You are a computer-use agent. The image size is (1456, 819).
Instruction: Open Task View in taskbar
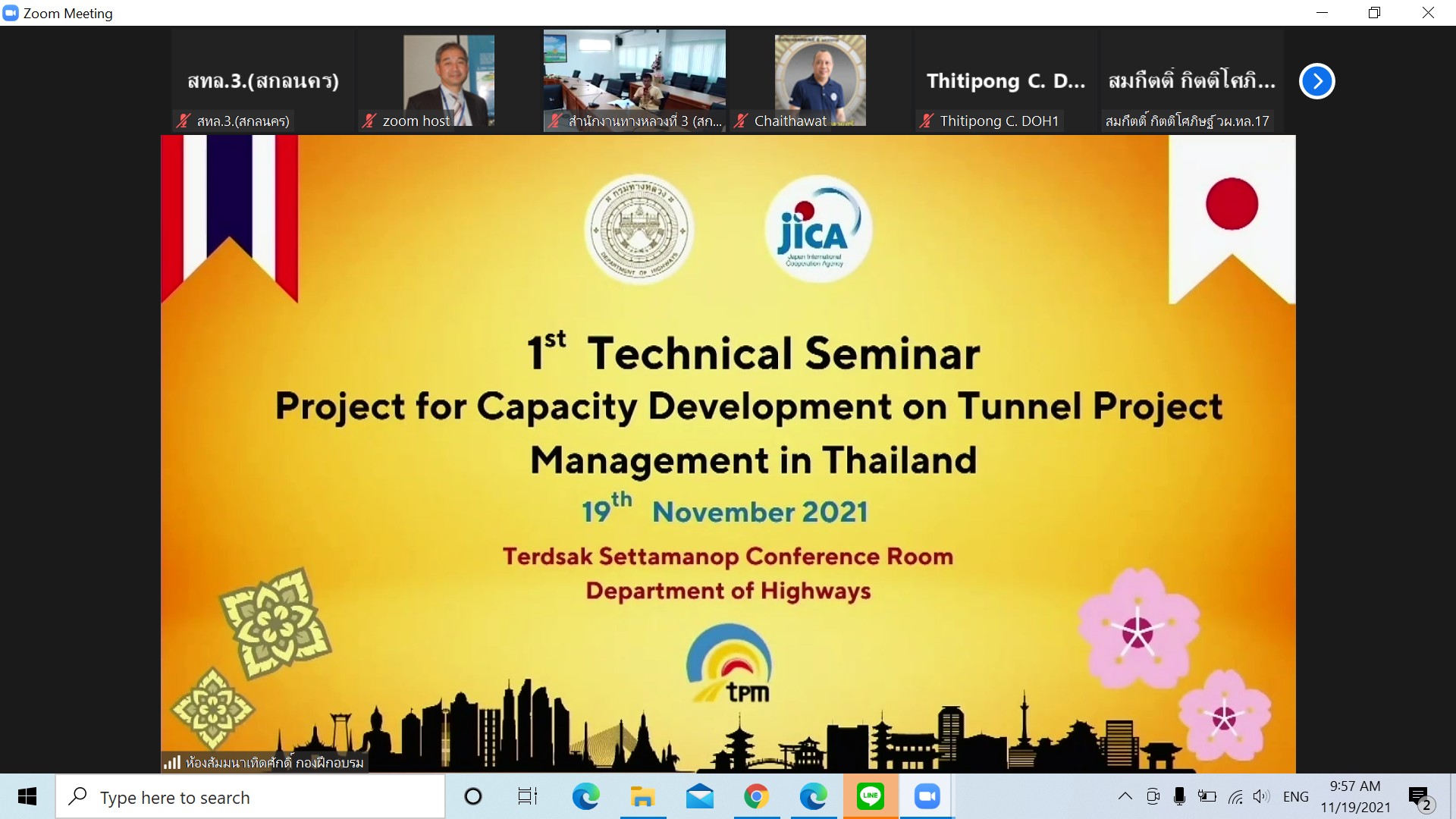tap(527, 797)
